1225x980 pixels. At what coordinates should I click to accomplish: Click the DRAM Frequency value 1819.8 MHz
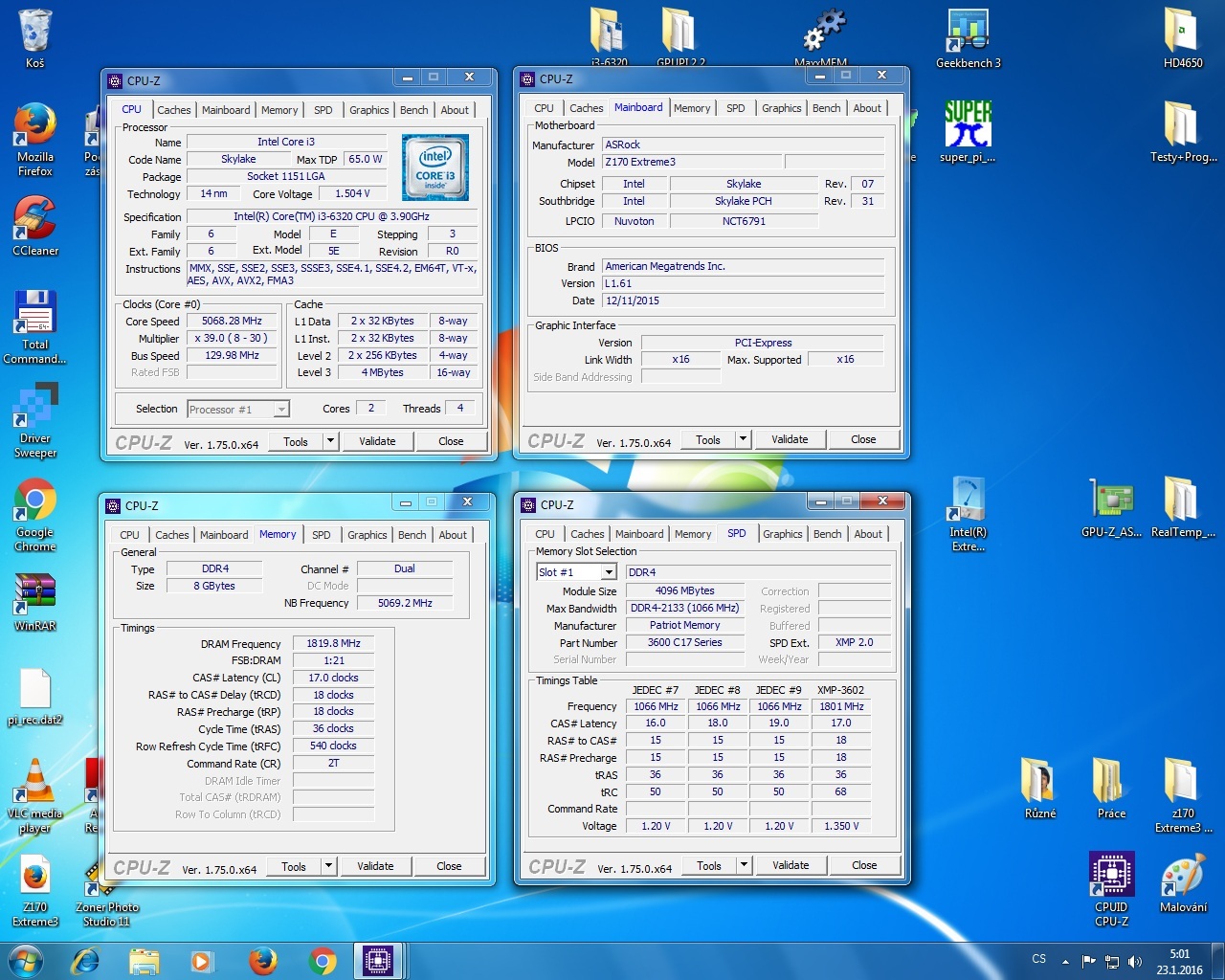tap(333, 643)
